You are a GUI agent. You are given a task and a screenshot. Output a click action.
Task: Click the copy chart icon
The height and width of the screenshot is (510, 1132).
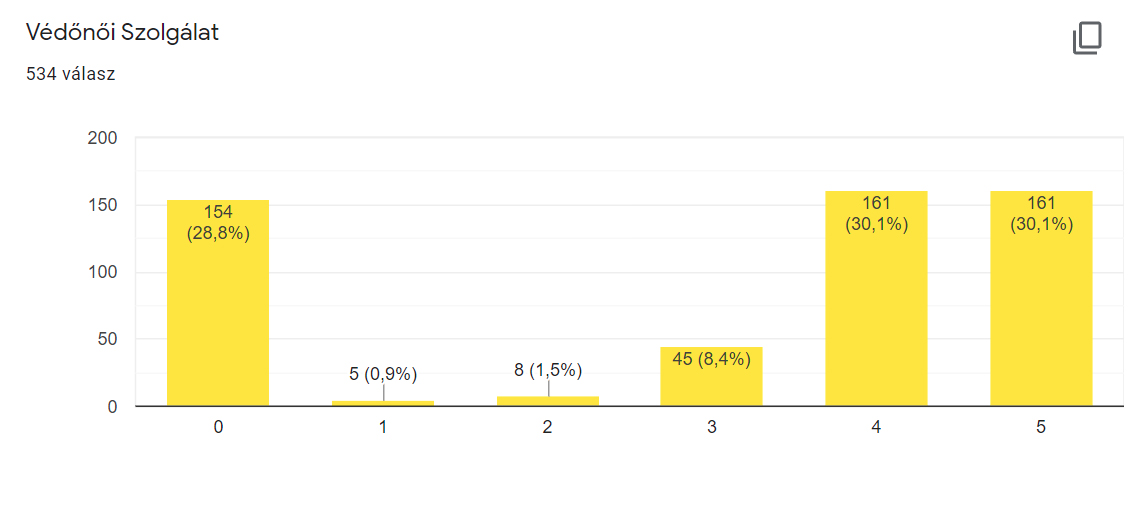(1087, 38)
